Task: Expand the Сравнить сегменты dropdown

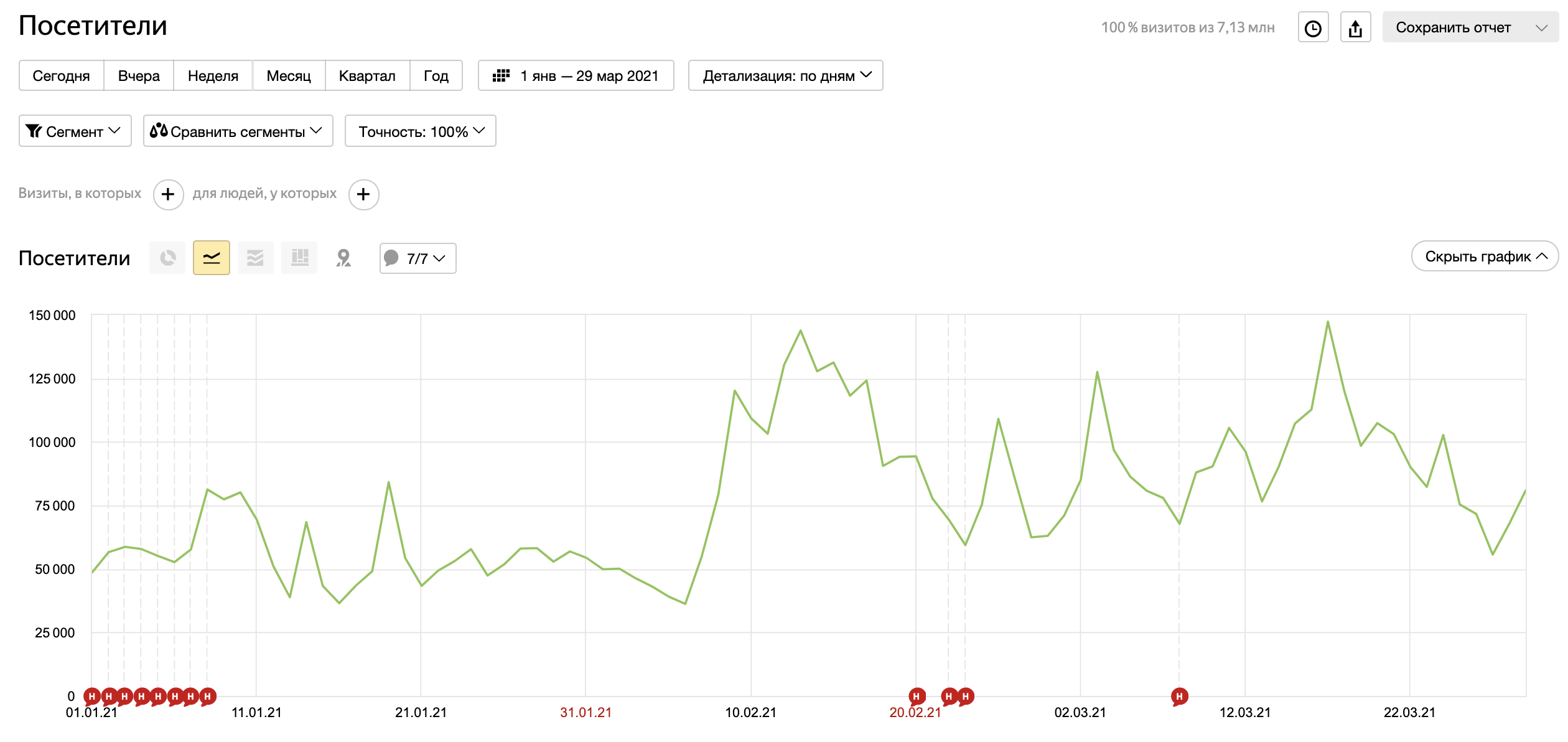Action: (x=238, y=131)
